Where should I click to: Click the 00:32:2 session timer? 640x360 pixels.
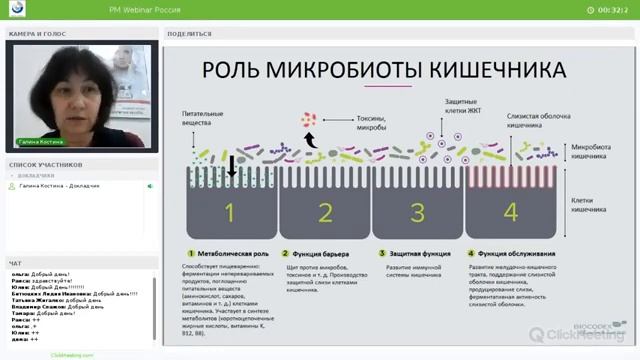[613, 10]
